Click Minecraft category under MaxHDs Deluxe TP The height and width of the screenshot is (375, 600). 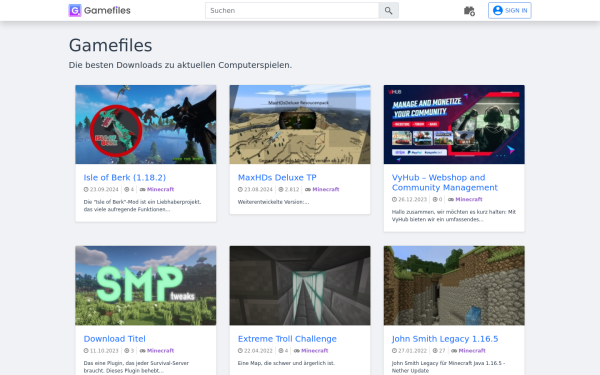pos(326,189)
